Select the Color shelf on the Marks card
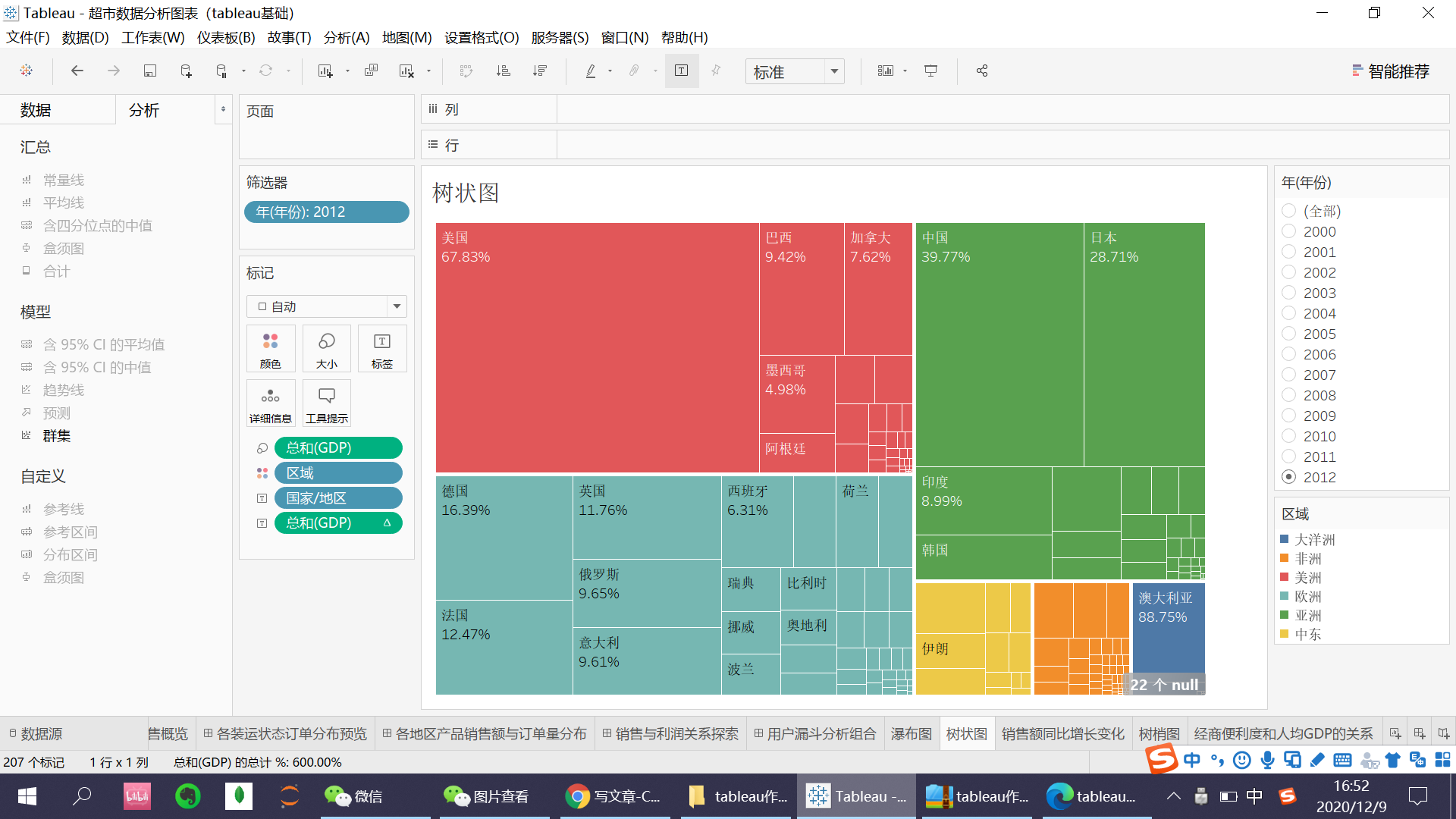Screen dimensions: 1456x819 (x=270, y=348)
